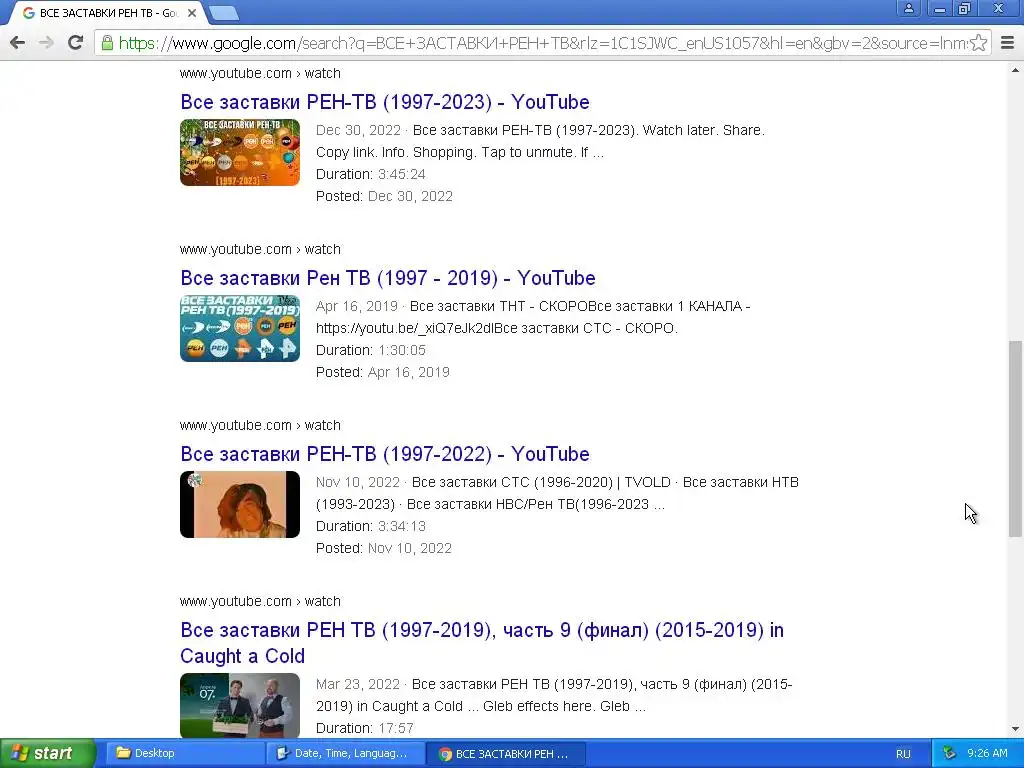Click the browser forward arrow

point(46,43)
